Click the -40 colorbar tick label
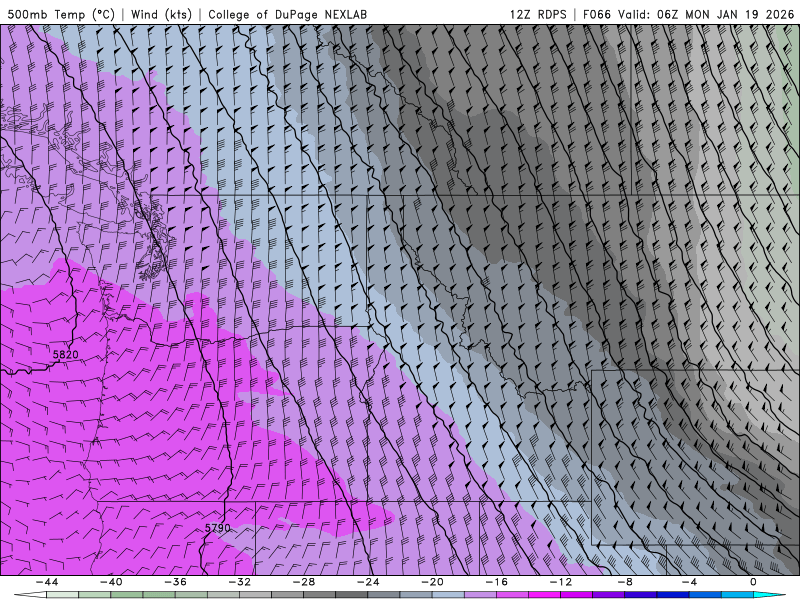Image resolution: width=800 pixels, height=600 pixels. point(111,582)
